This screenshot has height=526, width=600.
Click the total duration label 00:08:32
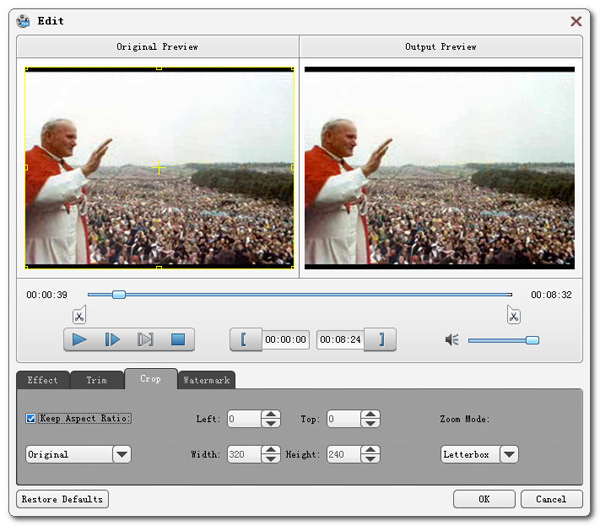point(551,295)
